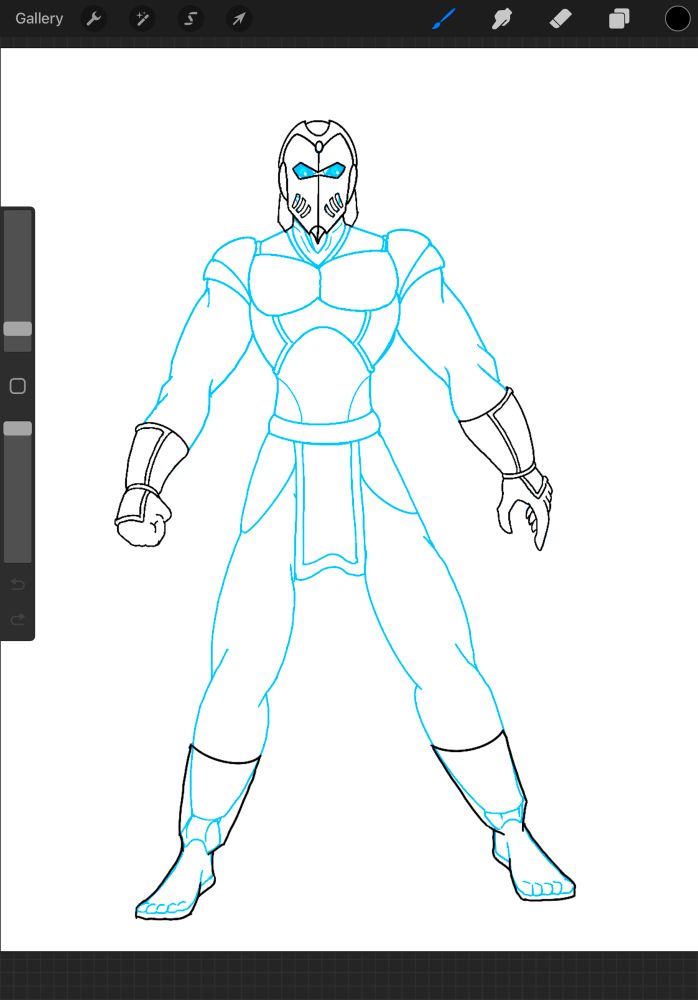Select the Smudge finger tool
Viewport: 698px width, 1000px height.
(502, 18)
